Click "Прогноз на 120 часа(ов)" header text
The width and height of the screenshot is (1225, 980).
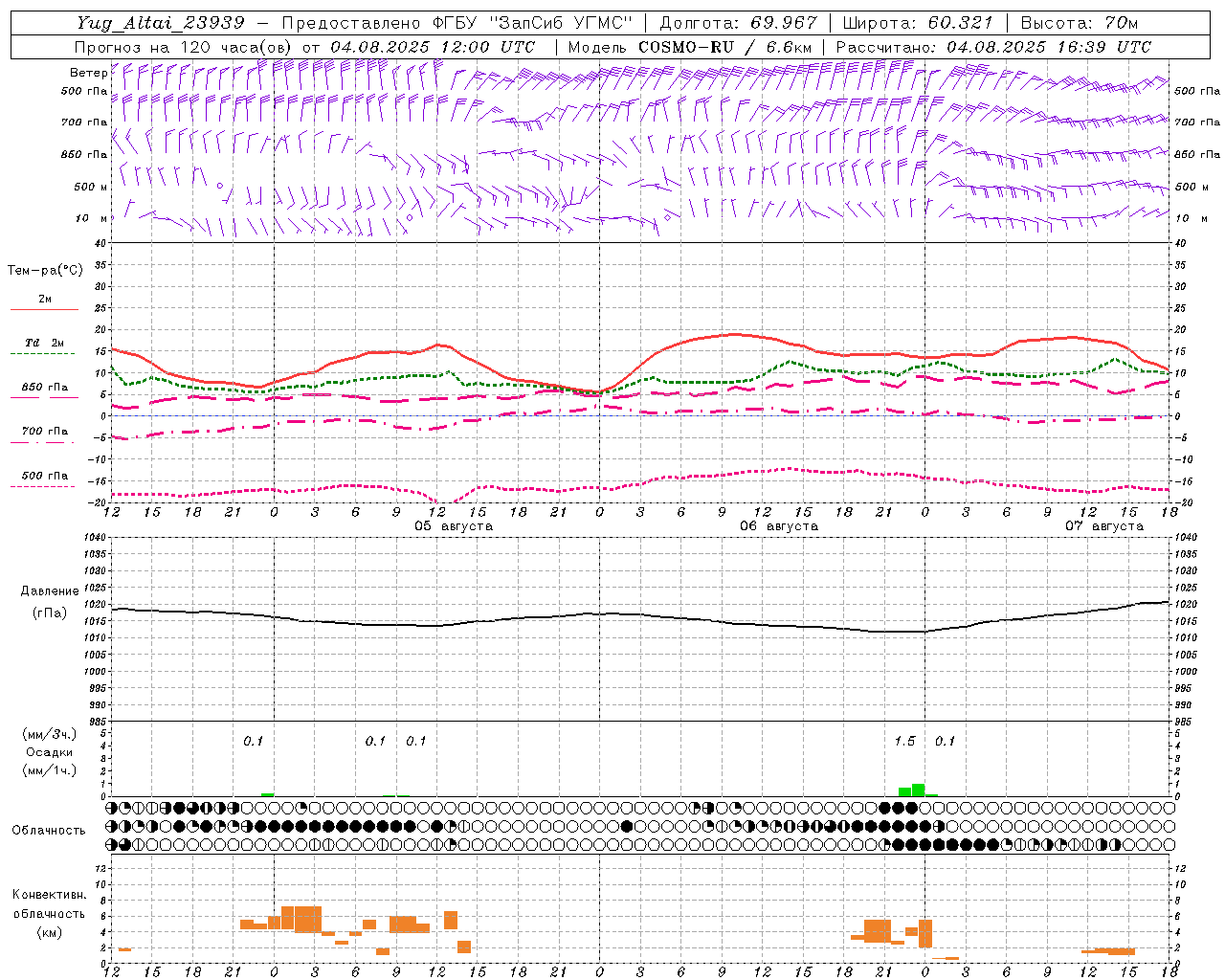(x=184, y=47)
